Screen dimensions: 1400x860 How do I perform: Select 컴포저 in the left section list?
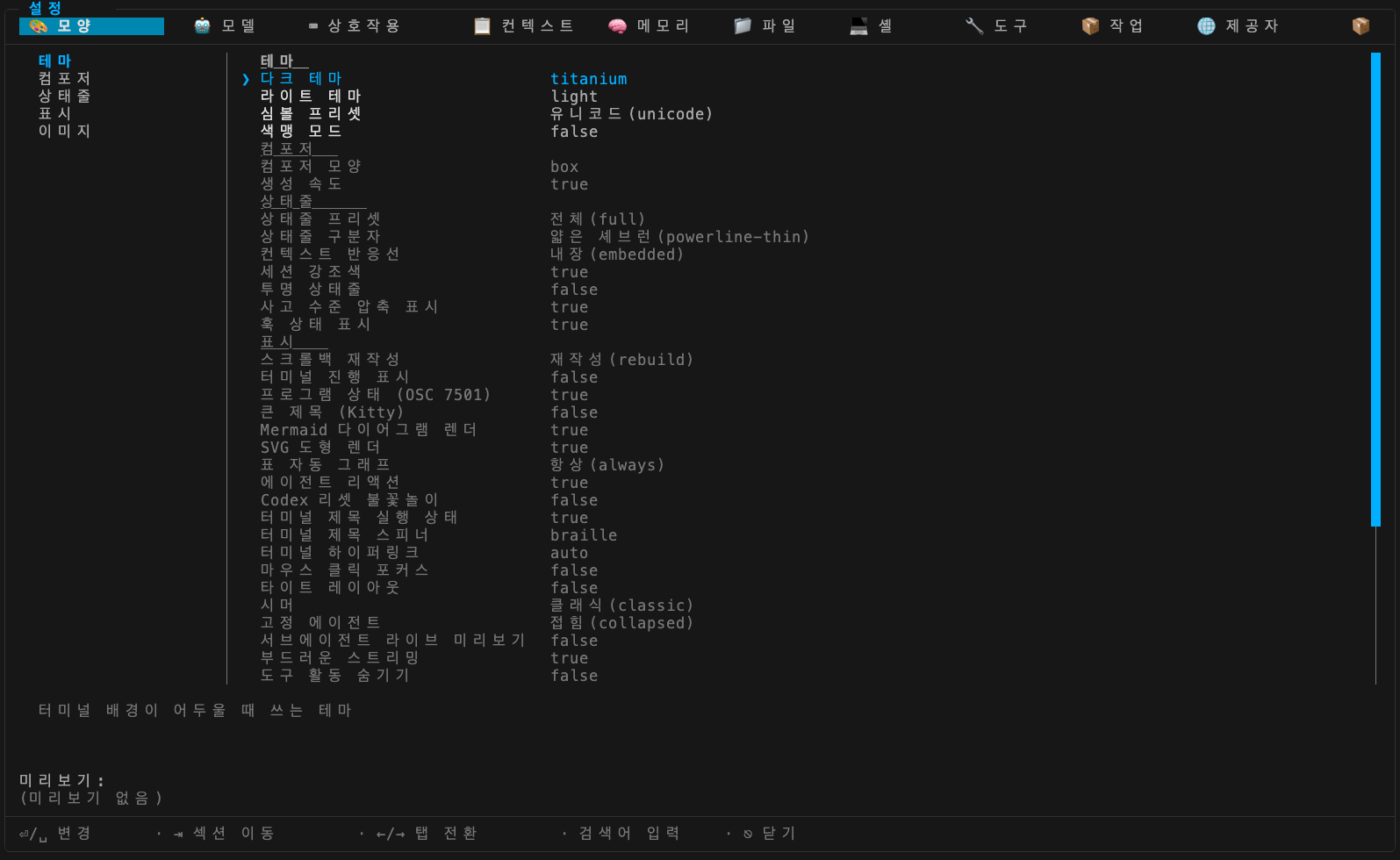pyautogui.click(x=64, y=78)
